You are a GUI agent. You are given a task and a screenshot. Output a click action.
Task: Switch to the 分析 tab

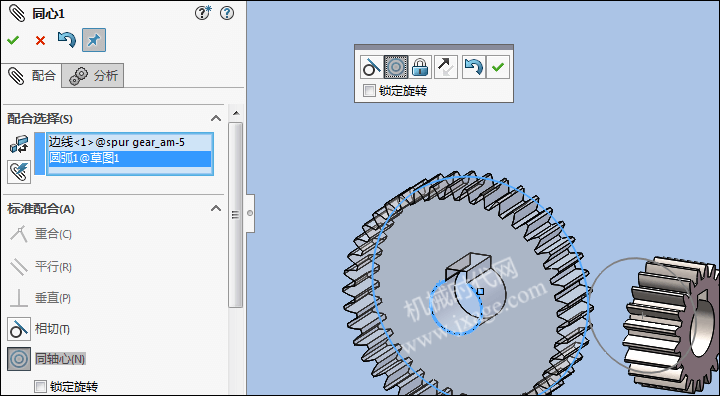tap(93, 75)
